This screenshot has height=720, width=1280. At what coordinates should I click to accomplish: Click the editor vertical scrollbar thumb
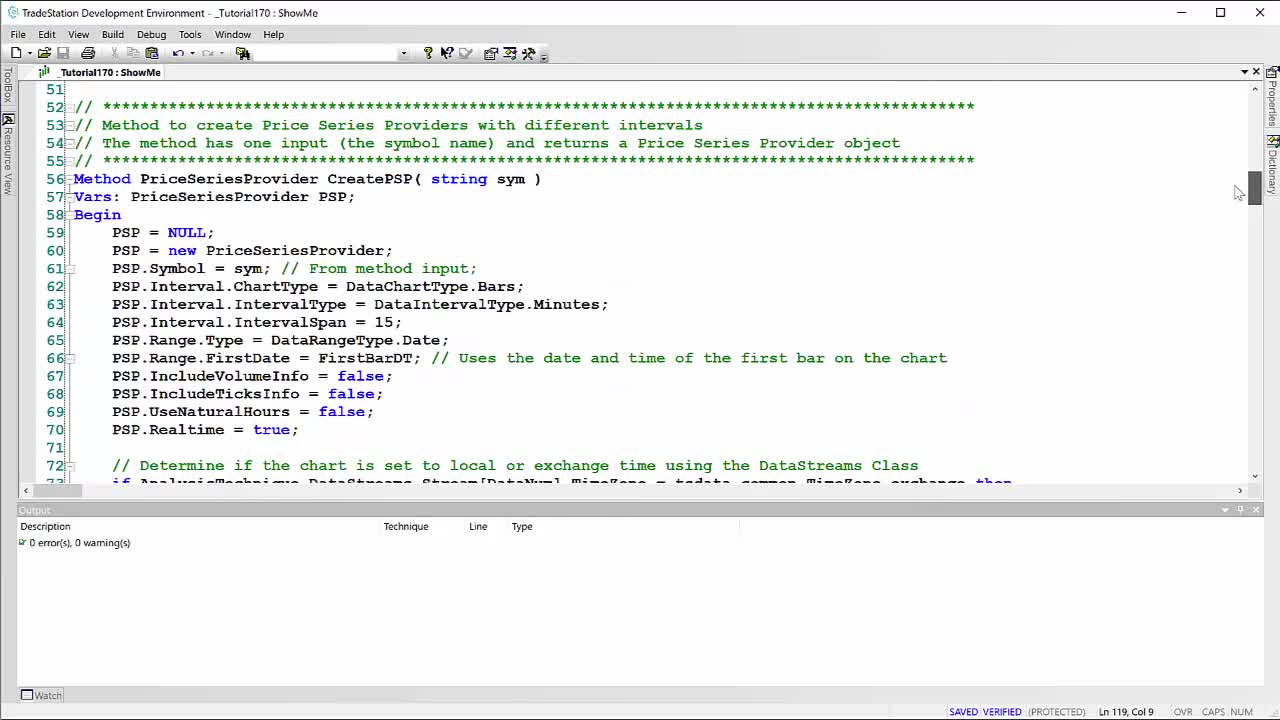pyautogui.click(x=1255, y=188)
